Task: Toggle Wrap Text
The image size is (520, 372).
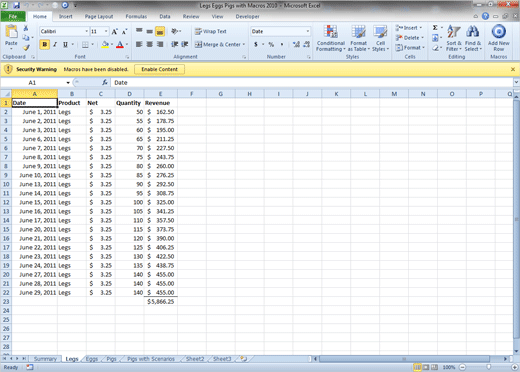Action: click(211, 31)
